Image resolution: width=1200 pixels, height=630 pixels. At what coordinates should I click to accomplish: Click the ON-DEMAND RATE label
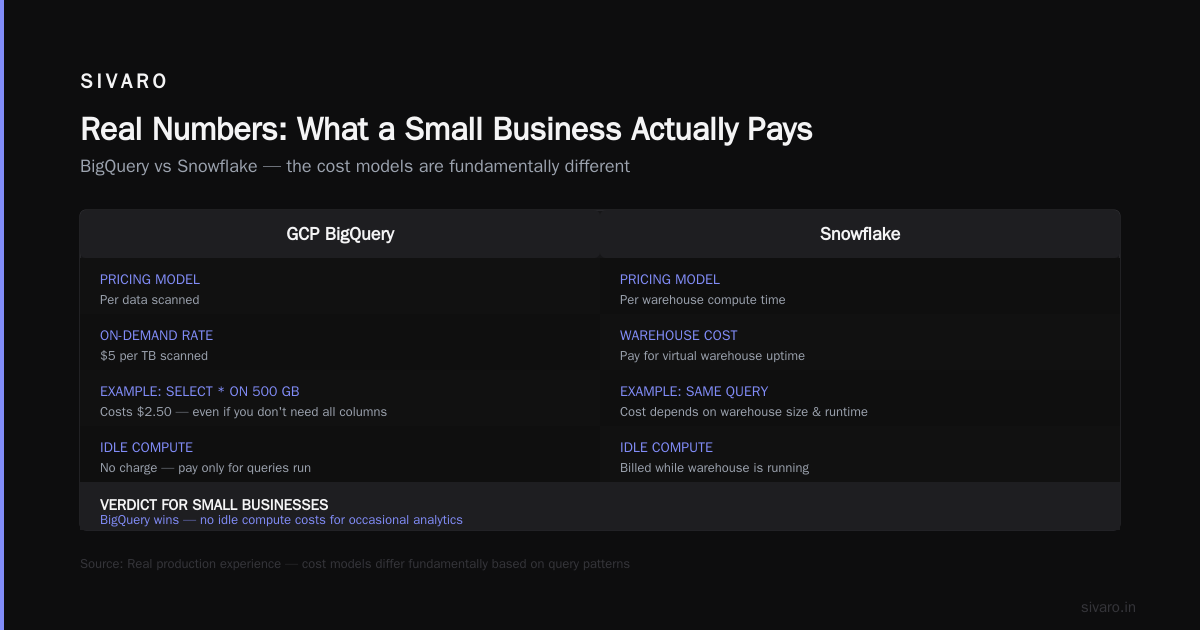[x=156, y=336]
